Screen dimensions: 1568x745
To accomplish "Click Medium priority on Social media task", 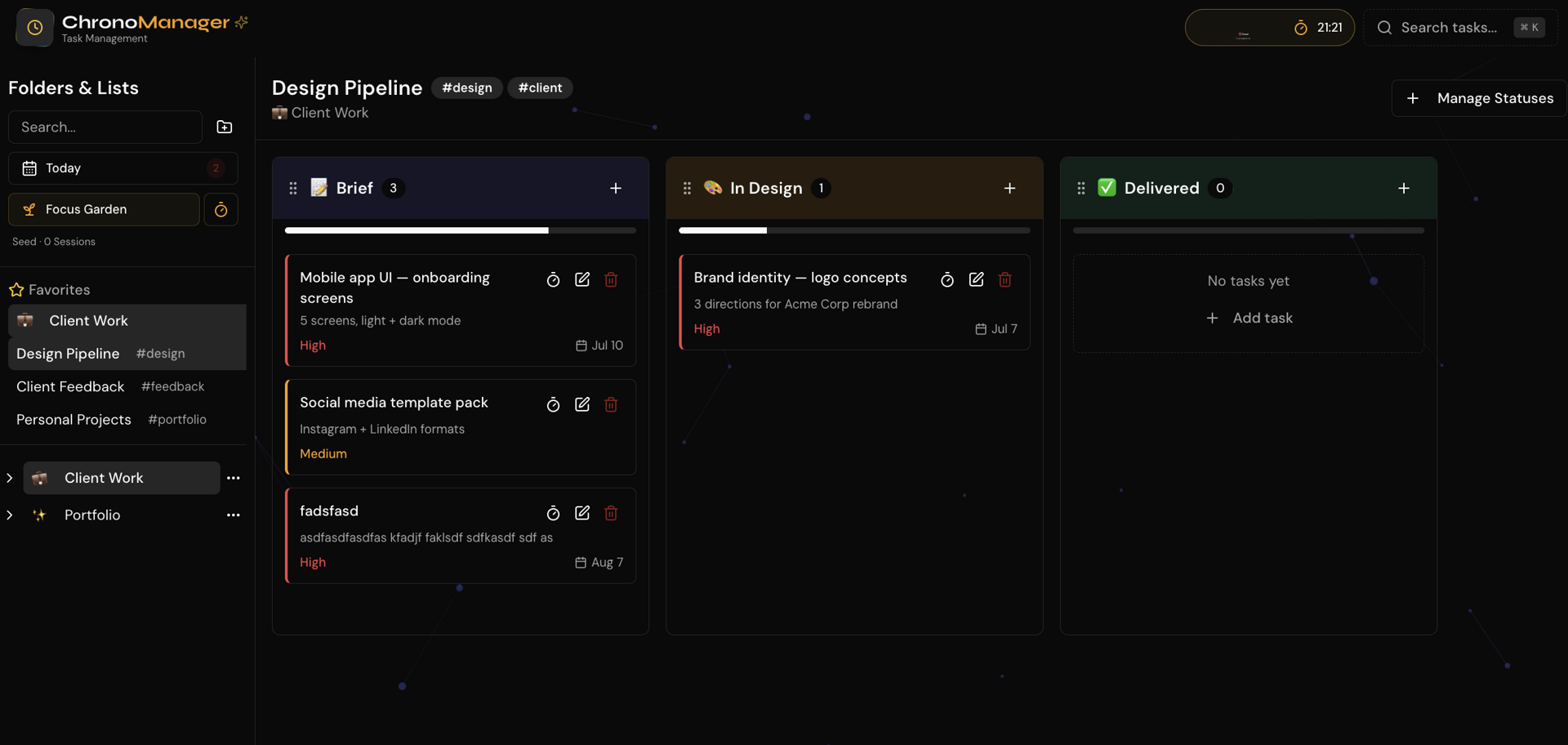I will click(323, 454).
